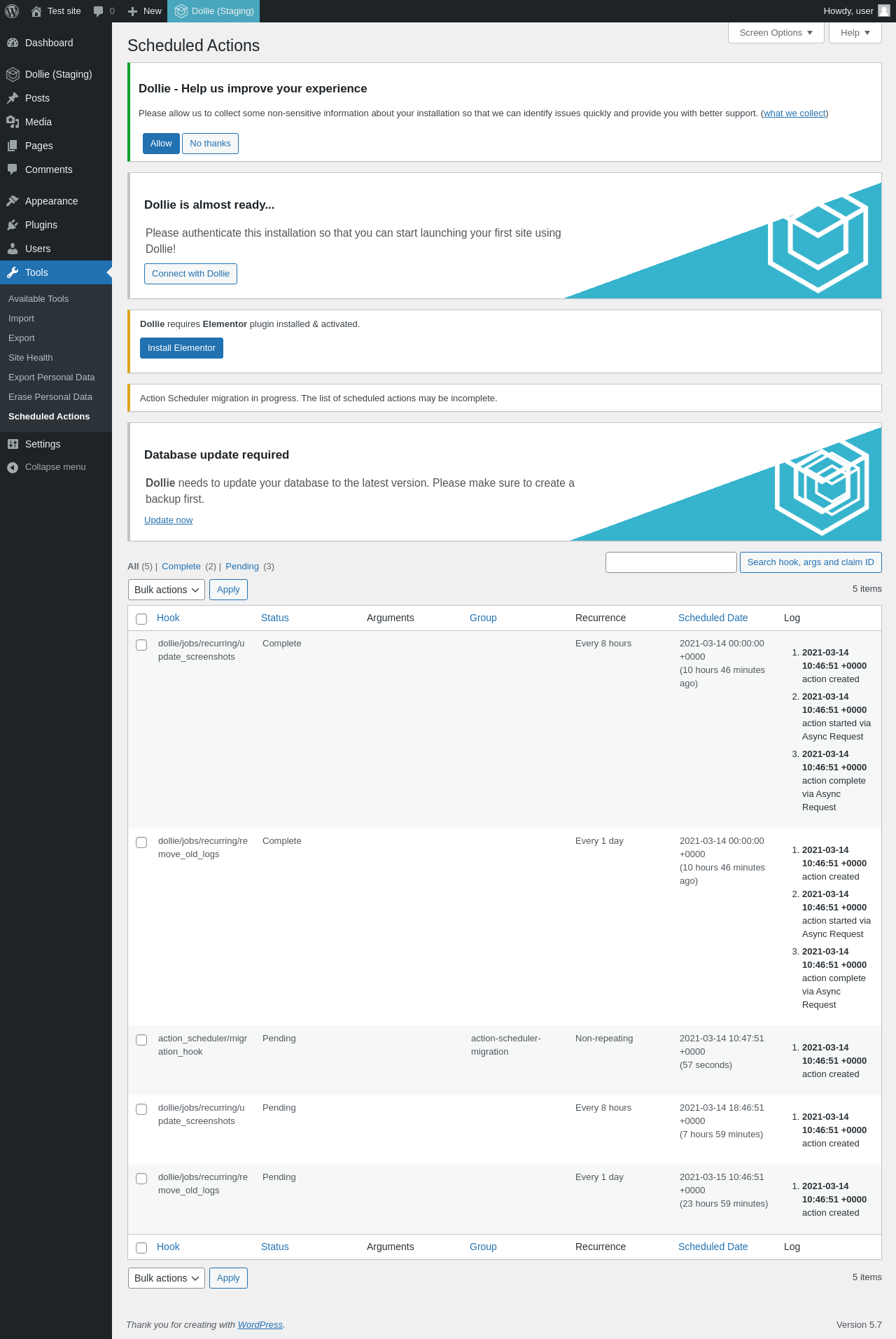Click the Update now link
896x1339 pixels.
[x=168, y=520]
